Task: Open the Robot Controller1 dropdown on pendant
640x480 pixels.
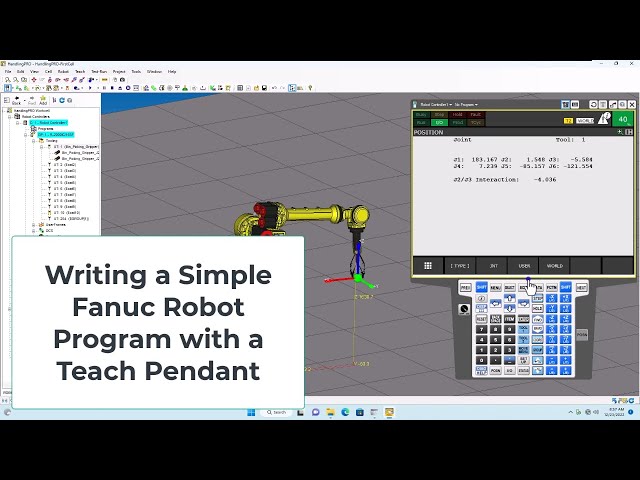Action: (x=436, y=105)
